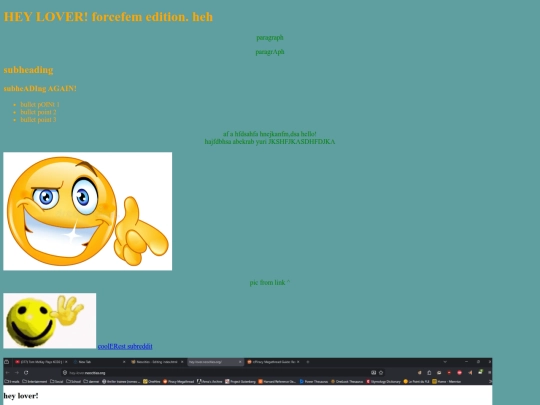540x405 pixels.
Task: Open the 'Project Gutenberg' bookmark in embedded browser
Action: (x=241, y=382)
